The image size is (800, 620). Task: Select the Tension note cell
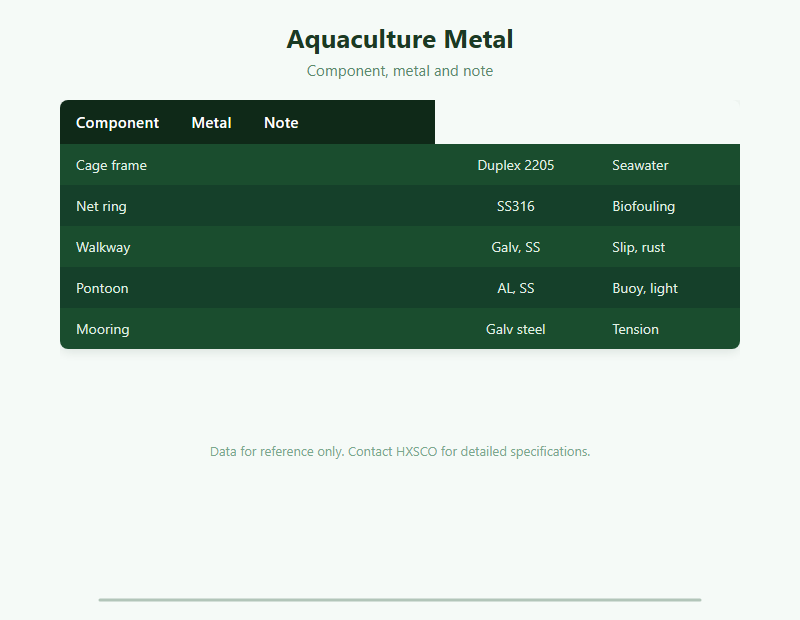point(668,329)
